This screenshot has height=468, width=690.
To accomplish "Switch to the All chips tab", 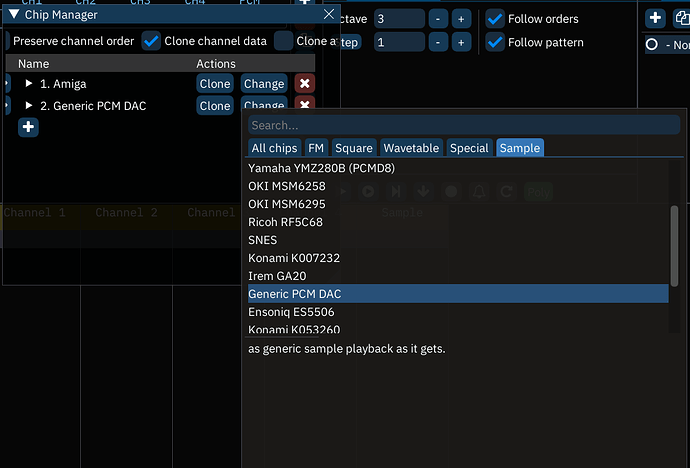I will pyautogui.click(x=274, y=148).
